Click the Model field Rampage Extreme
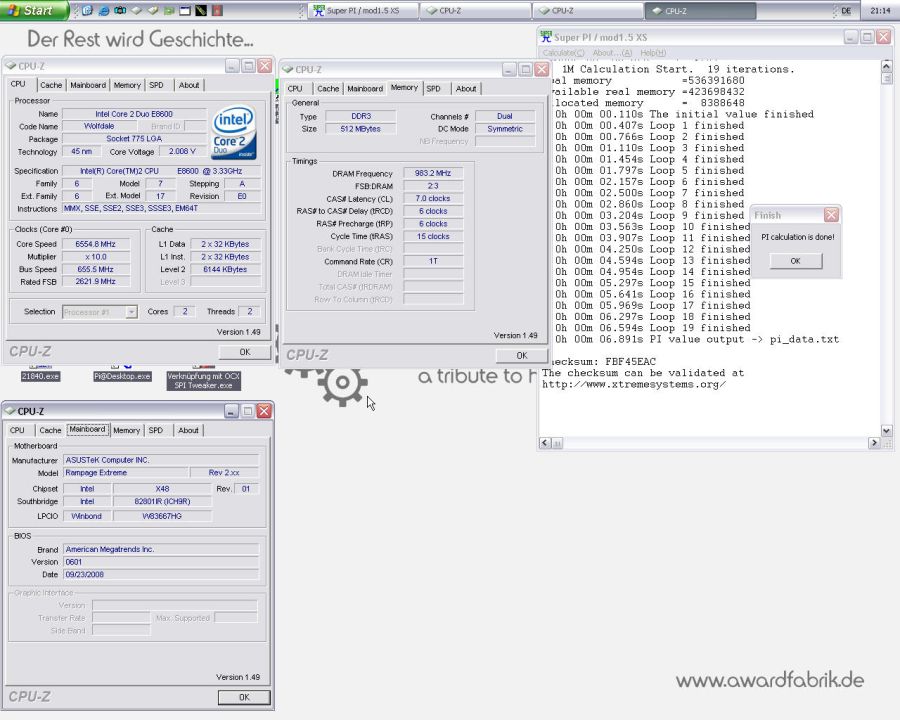The height and width of the screenshot is (720, 900). point(126,473)
